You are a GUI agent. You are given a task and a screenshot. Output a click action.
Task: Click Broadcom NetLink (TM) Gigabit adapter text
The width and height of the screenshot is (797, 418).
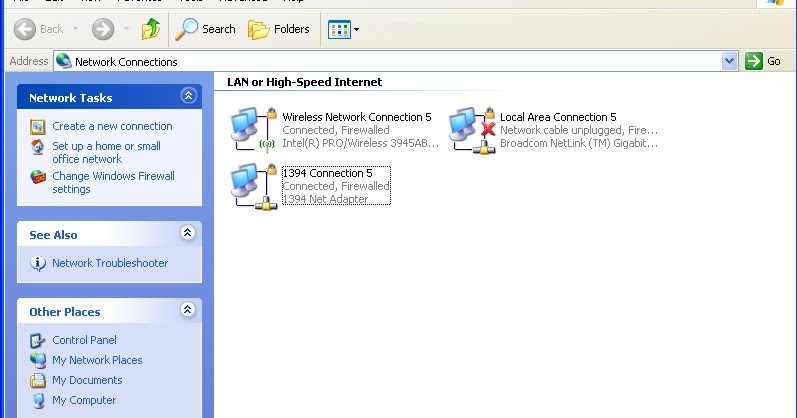(579, 143)
